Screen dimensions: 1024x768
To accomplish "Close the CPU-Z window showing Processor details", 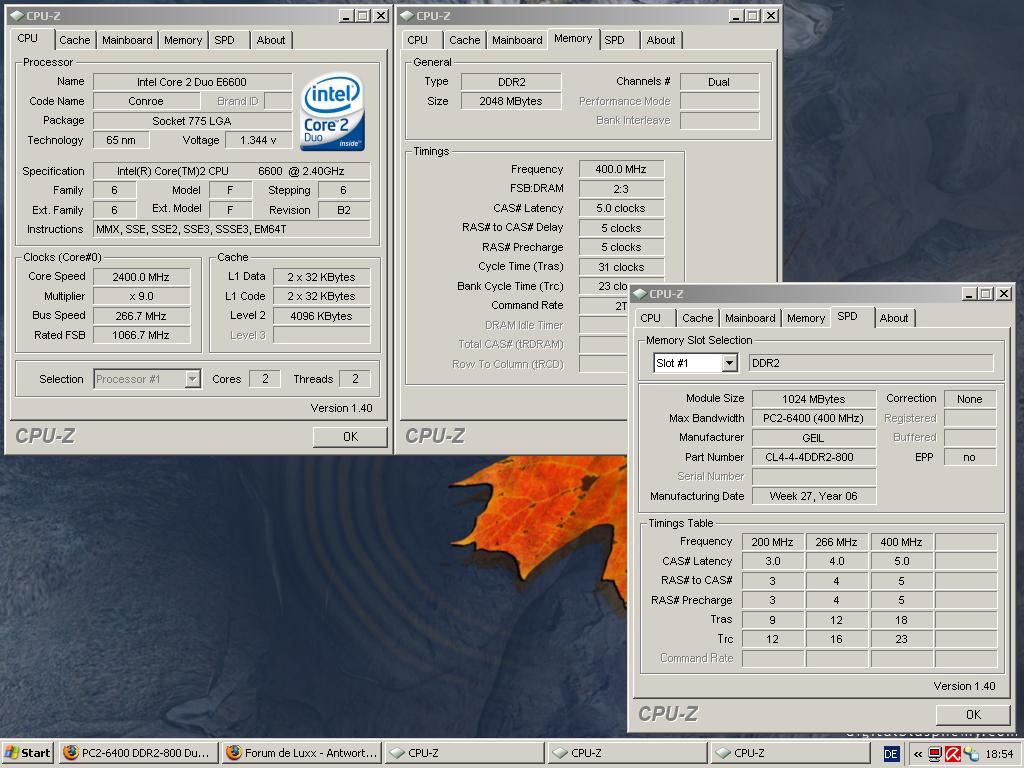I will tap(381, 16).
